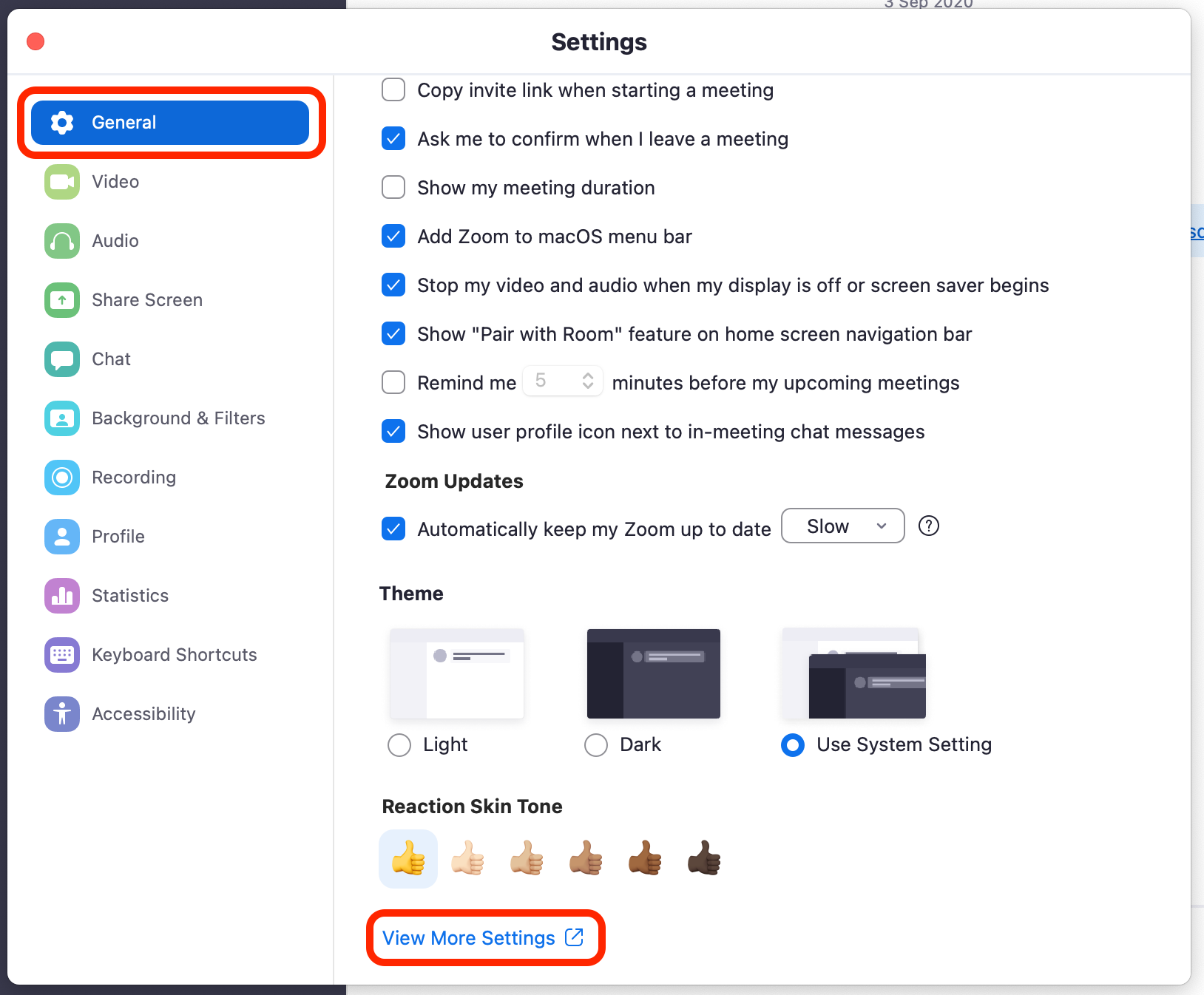Click the Recording circle icon
The width and height of the screenshot is (1204, 995).
pos(62,478)
